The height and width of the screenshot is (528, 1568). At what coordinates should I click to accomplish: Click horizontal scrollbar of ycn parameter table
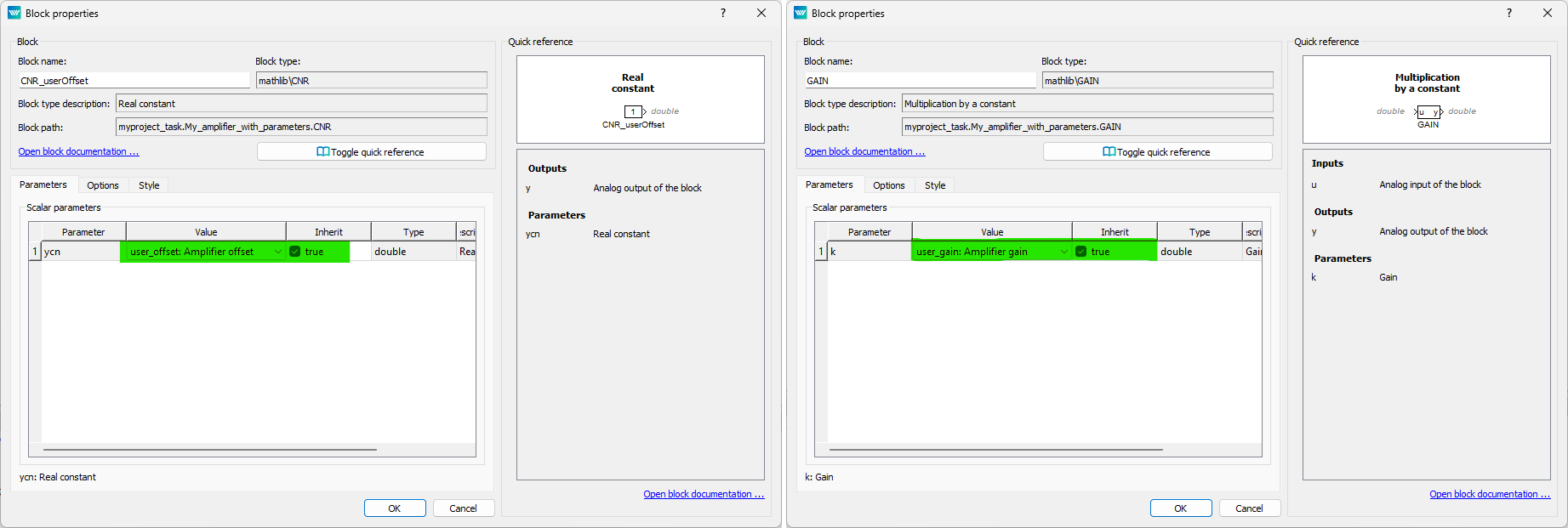coord(209,450)
